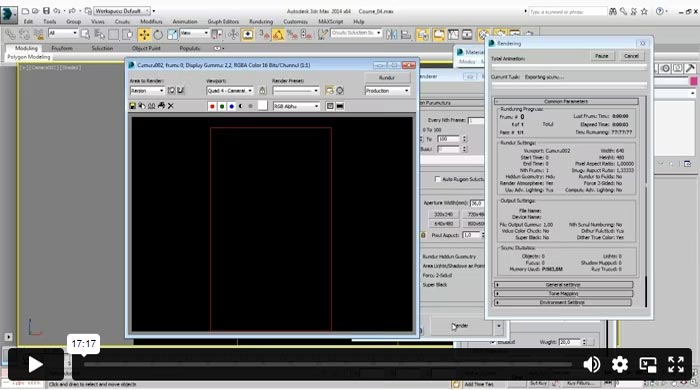Viewport: 700px width, 390px height.
Task: Click the Cancel button in Rendering dialog
Action: click(631, 56)
